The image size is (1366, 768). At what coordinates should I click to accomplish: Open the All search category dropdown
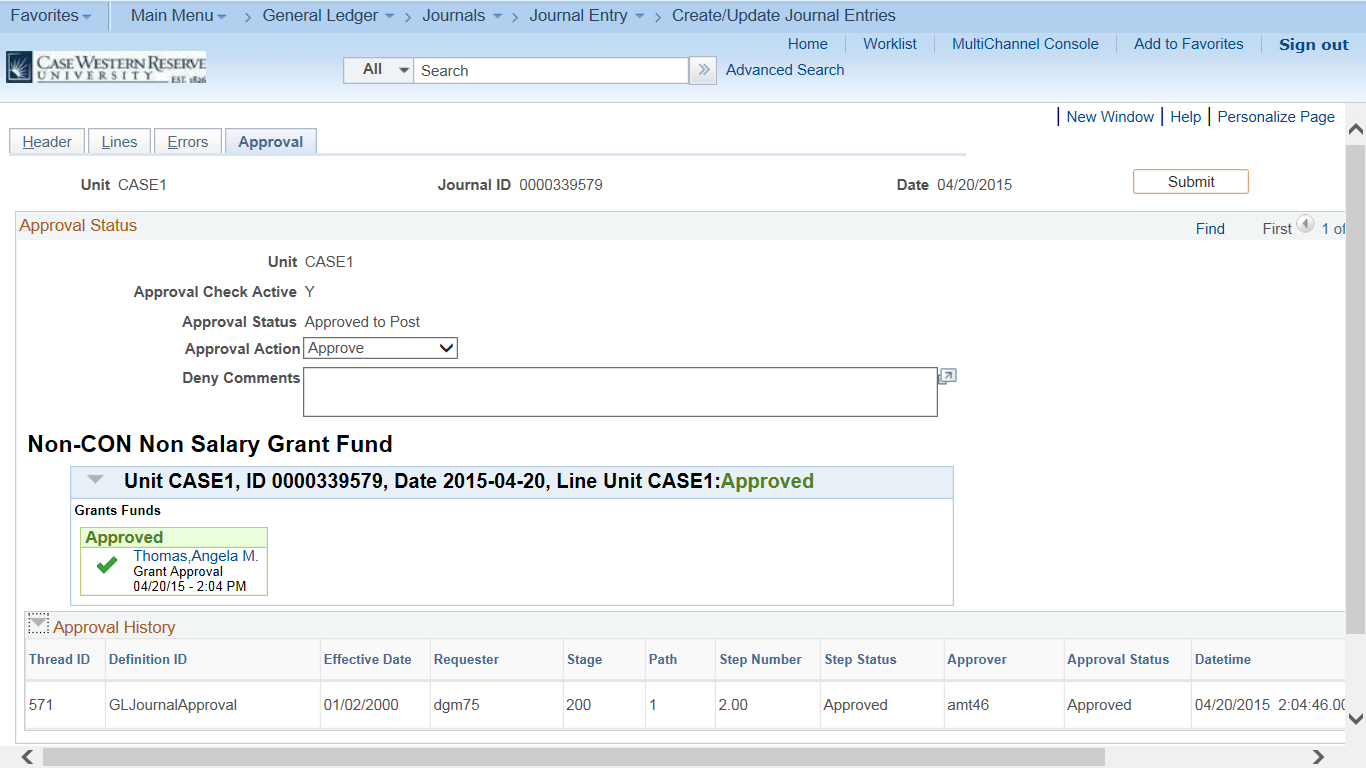(x=377, y=70)
